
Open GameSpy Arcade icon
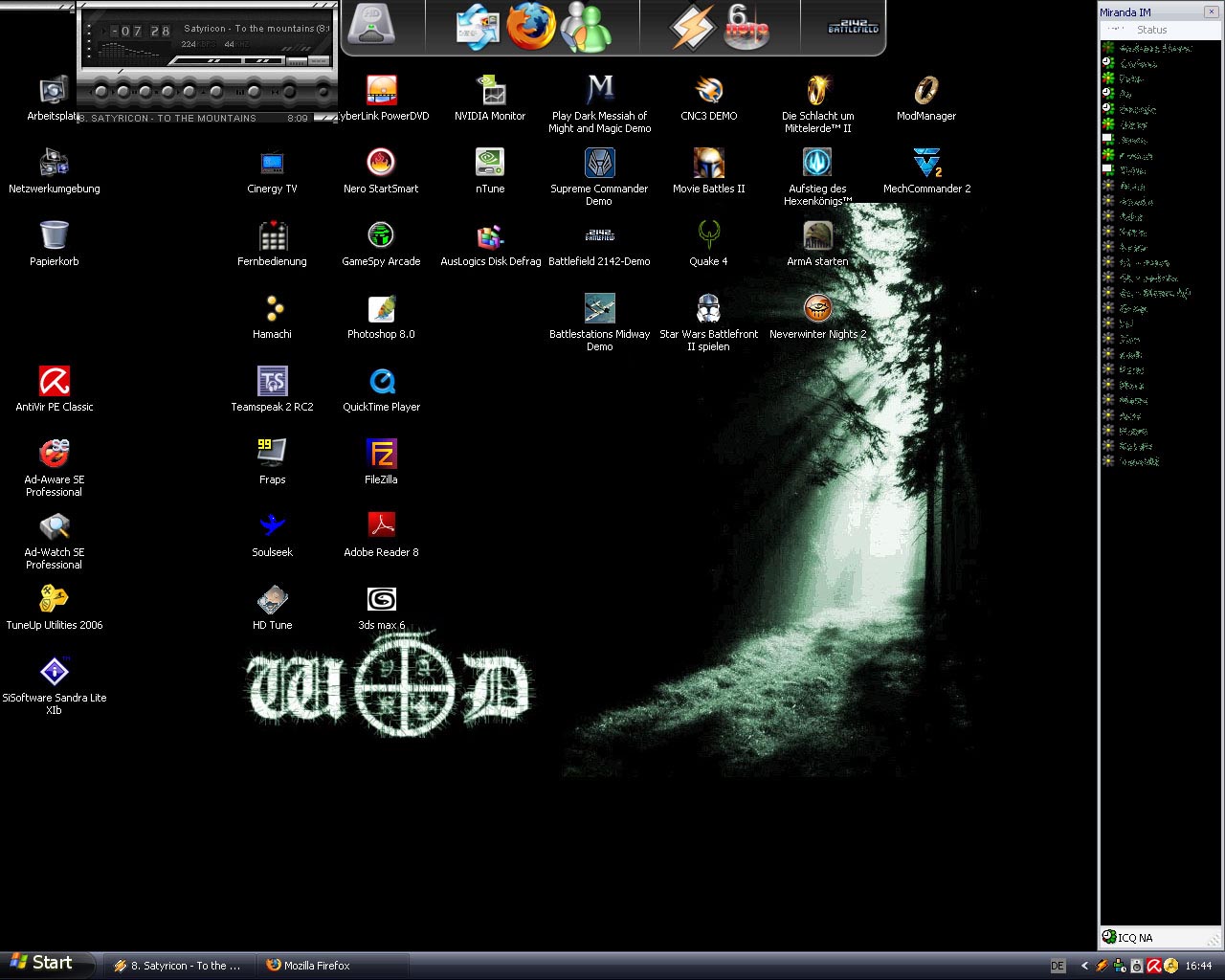[381, 243]
